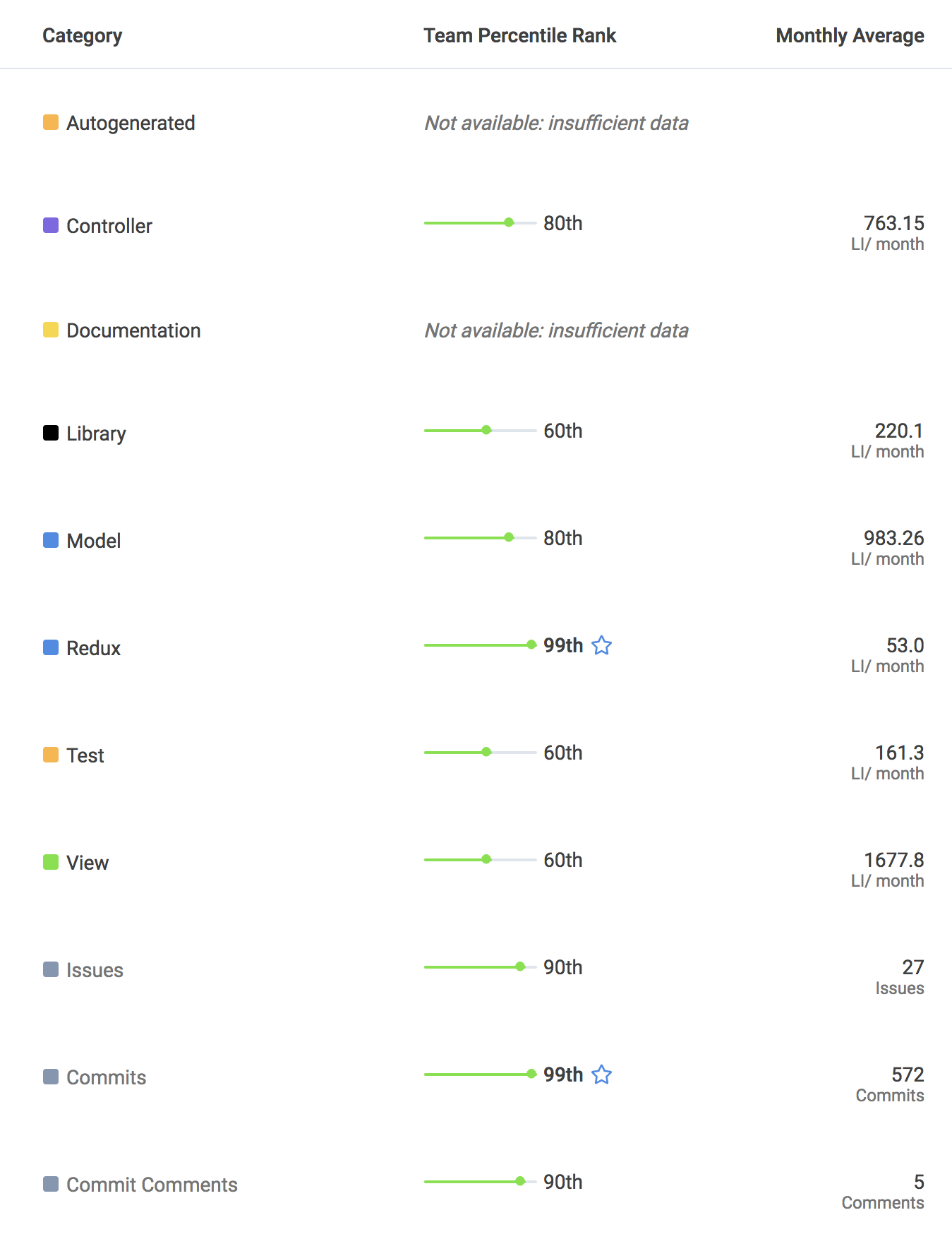Click the Team Percentile Rank header

pos(520,35)
